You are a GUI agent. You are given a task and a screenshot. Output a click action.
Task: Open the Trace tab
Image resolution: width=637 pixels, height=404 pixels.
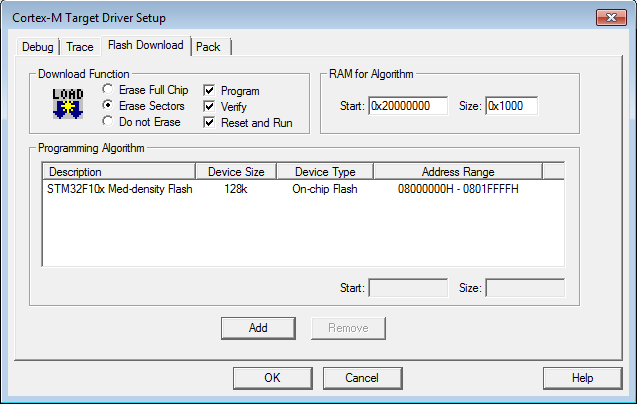[80, 47]
